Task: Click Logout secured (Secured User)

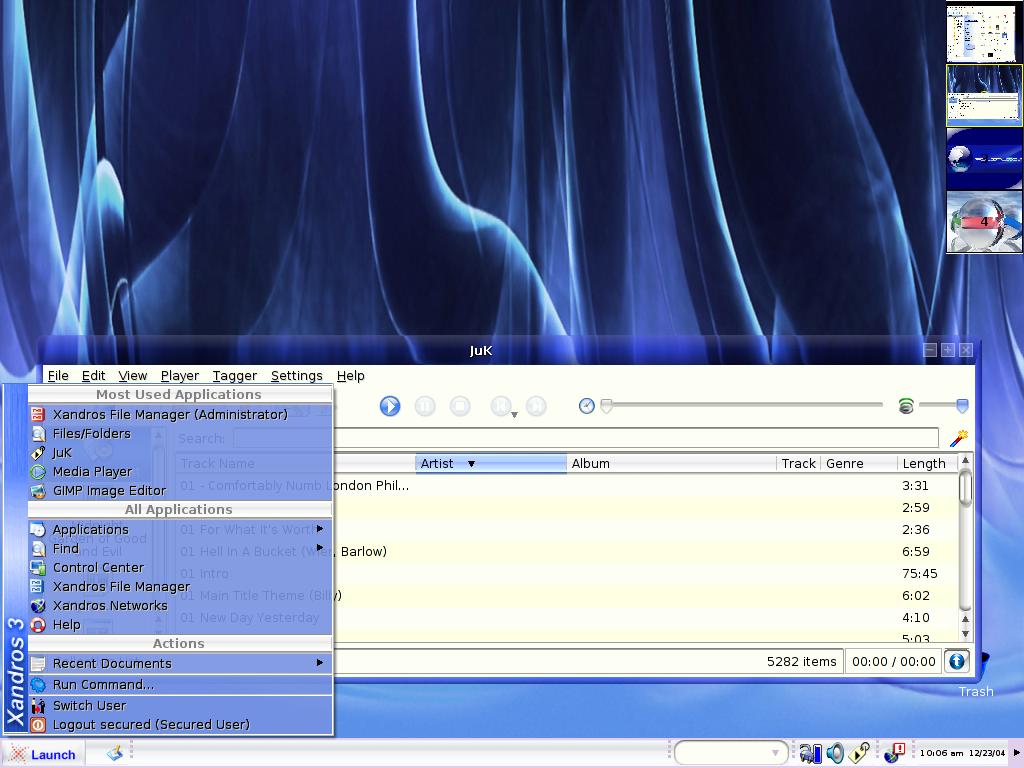Action: coord(180,724)
